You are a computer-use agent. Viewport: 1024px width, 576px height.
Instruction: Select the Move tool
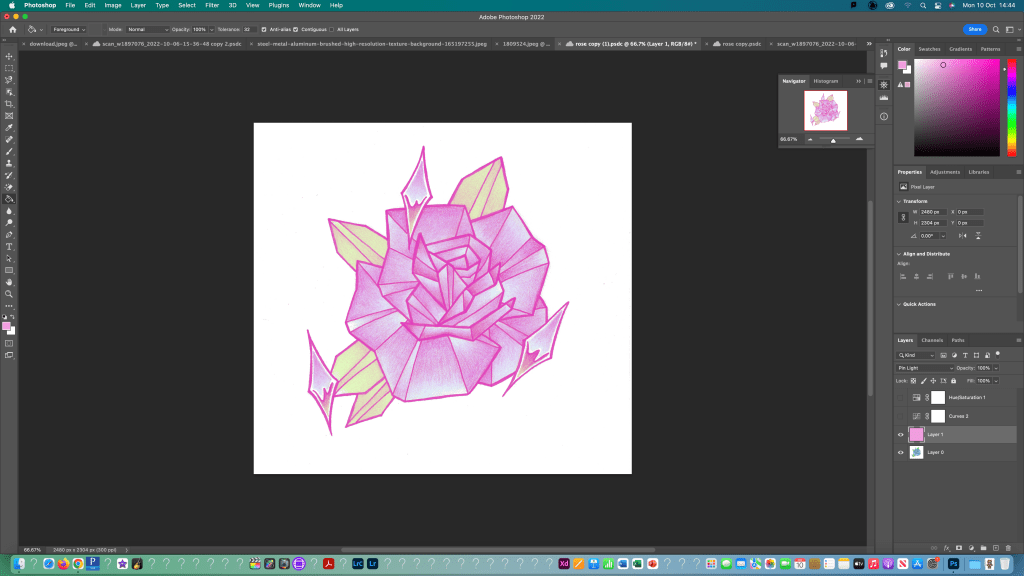[9, 56]
